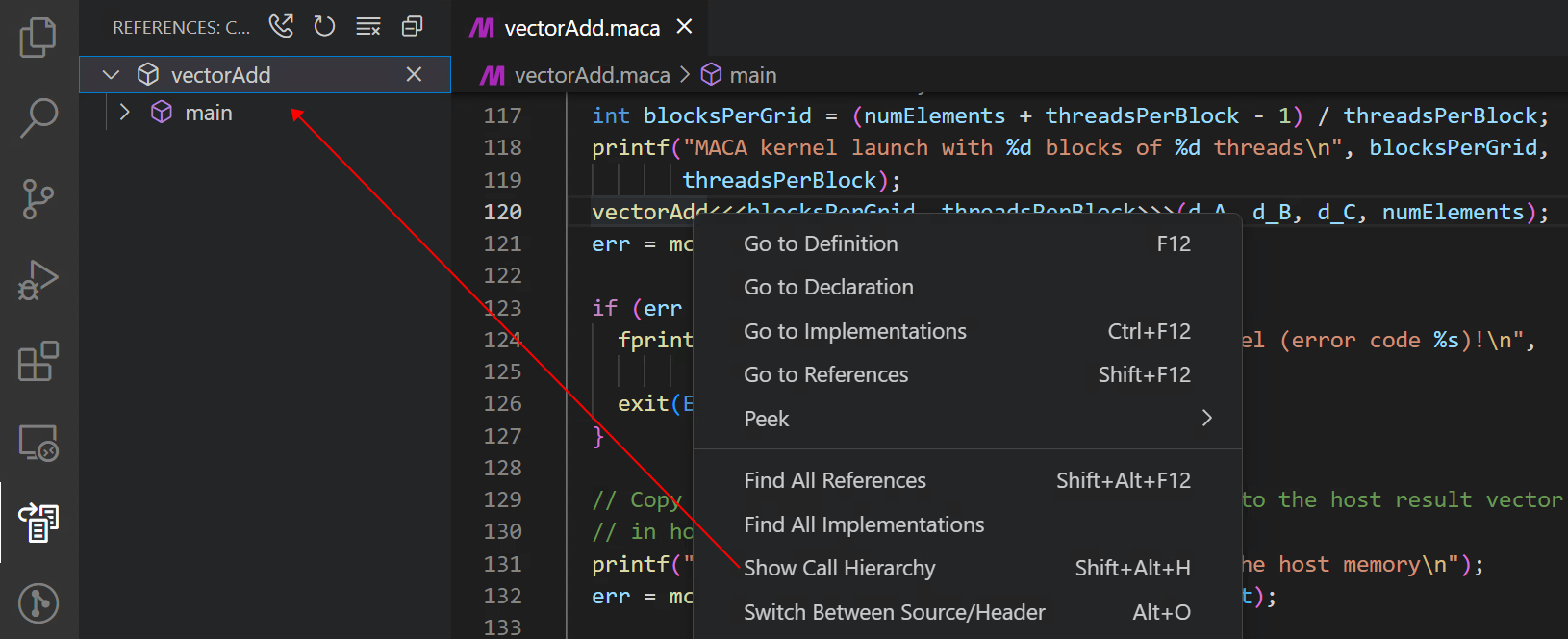Expand the main tree node
1568x639 pixels.
coord(124,113)
